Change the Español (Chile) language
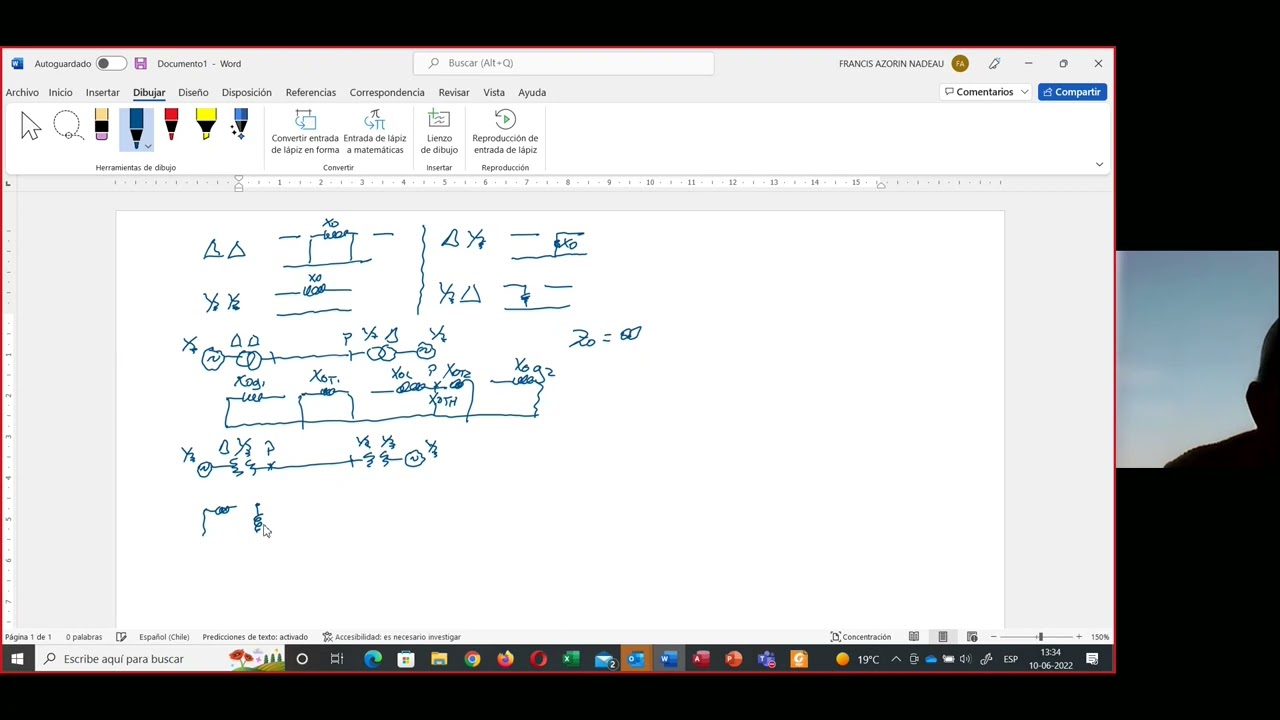Viewport: 1280px width, 720px height. coord(164,637)
